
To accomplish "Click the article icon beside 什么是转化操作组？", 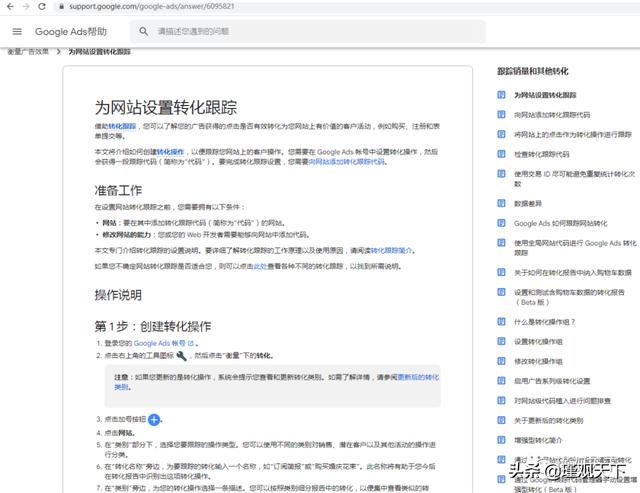I will pyautogui.click(x=501, y=321).
